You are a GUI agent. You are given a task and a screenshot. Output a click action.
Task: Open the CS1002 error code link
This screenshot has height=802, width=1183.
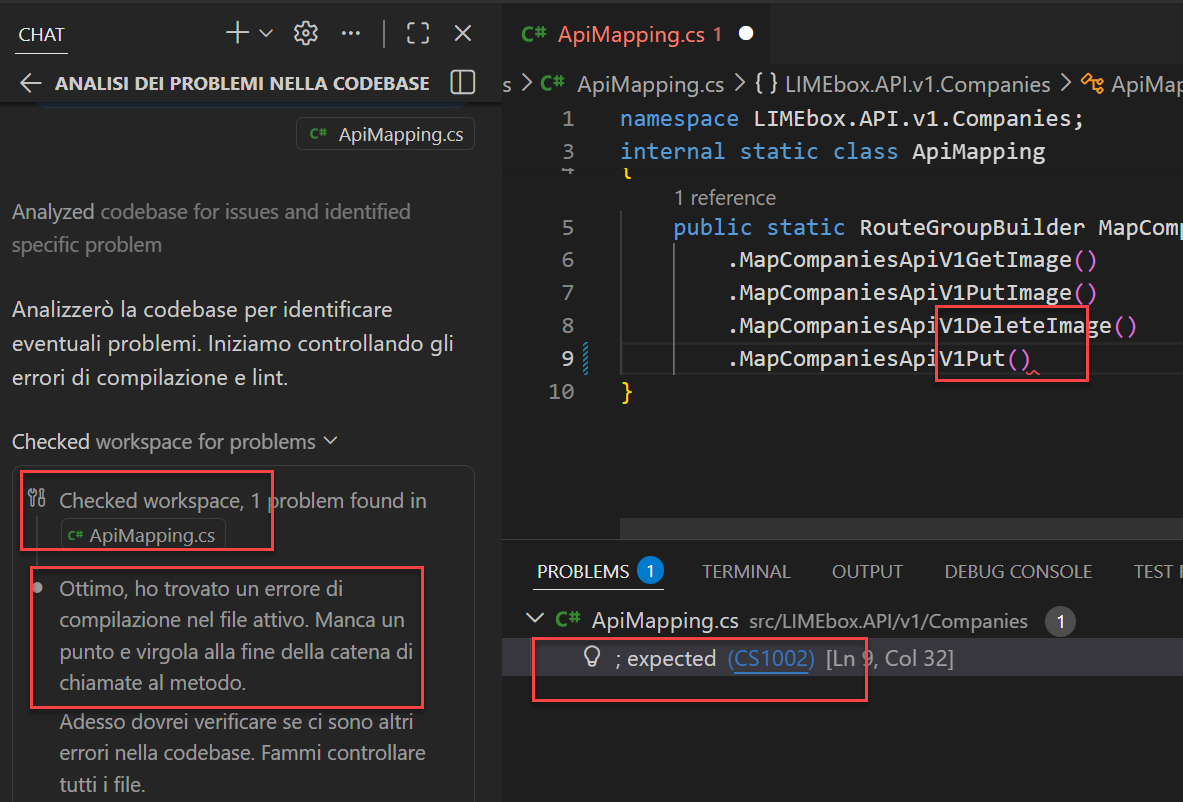tap(771, 658)
